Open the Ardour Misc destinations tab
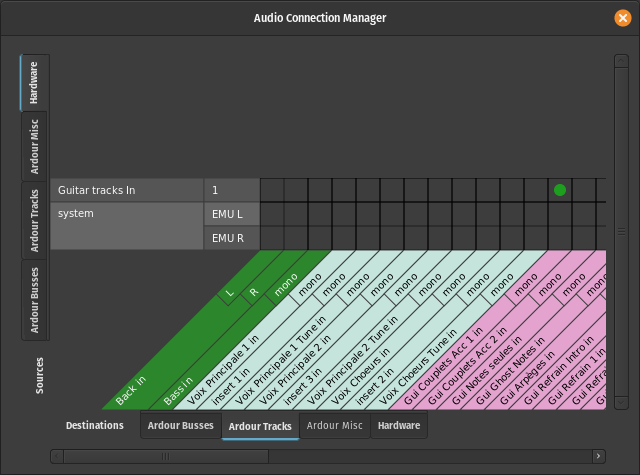Screen dimensions: 640x475 335,425
